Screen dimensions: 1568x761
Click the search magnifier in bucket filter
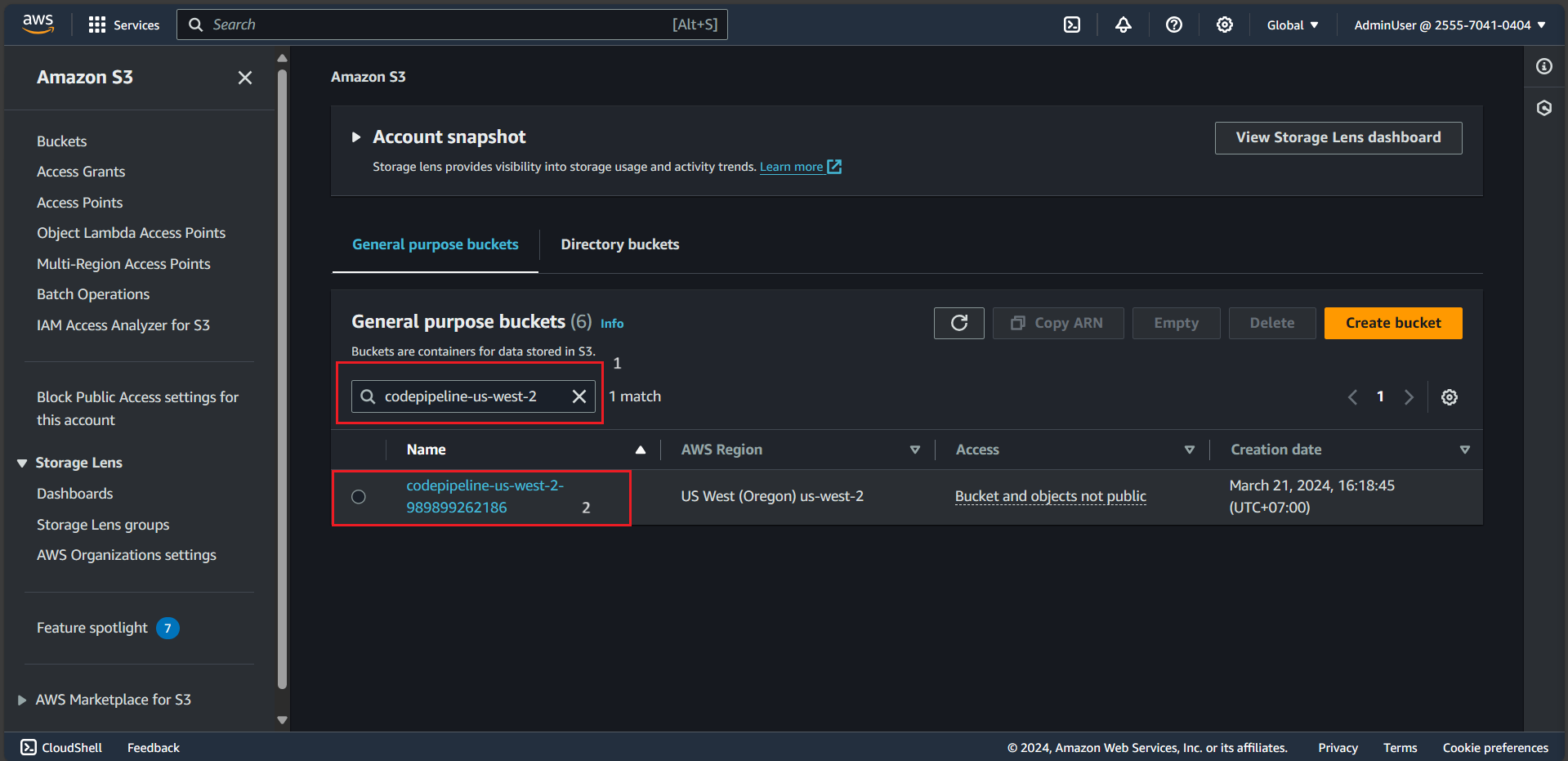368,396
